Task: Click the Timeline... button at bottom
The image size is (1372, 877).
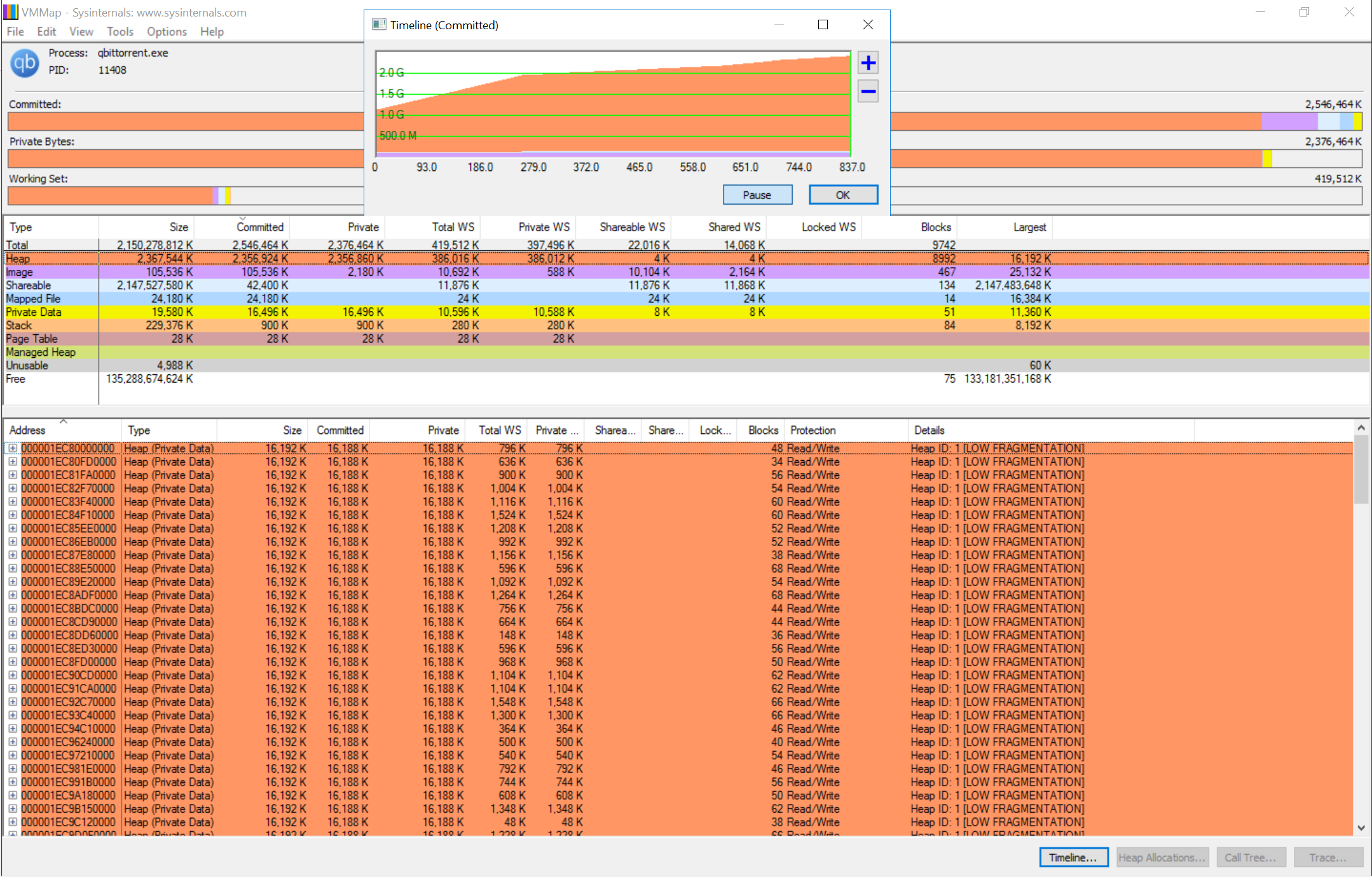Action: 1073,857
